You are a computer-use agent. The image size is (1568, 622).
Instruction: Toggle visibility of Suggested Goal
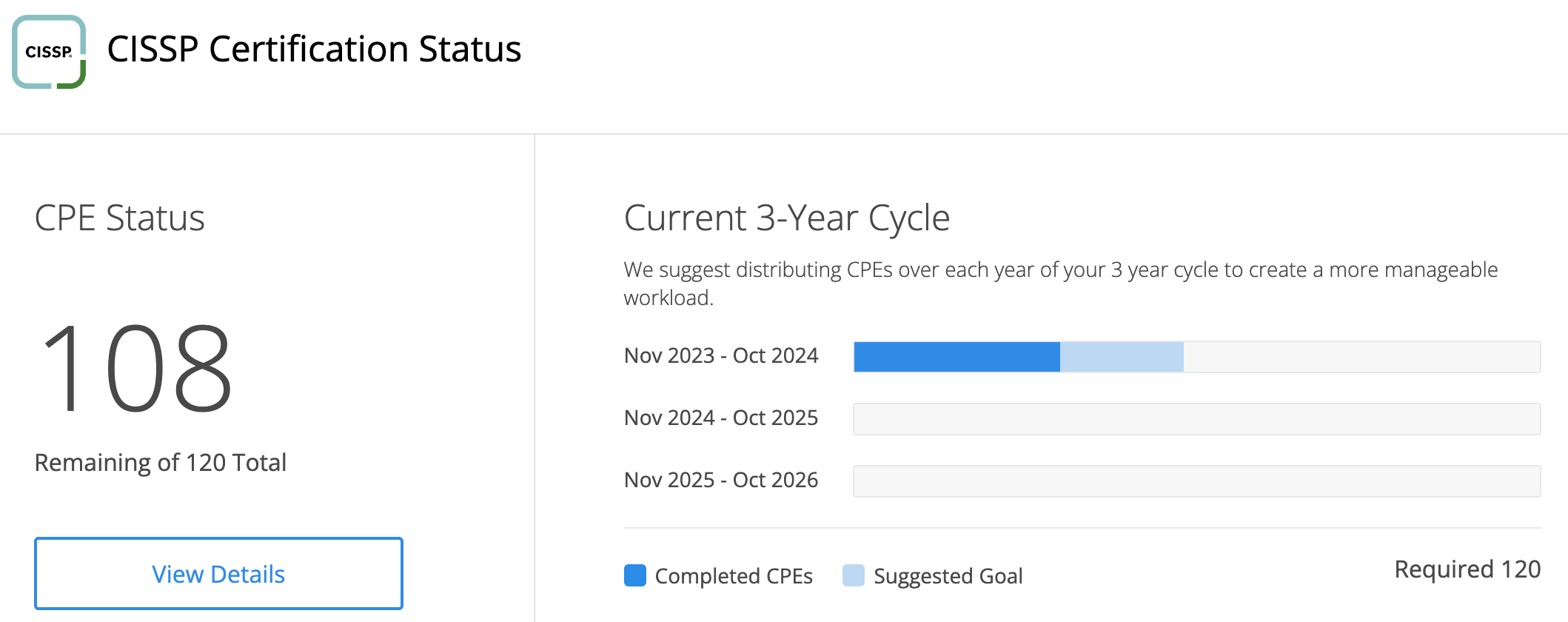click(x=948, y=575)
